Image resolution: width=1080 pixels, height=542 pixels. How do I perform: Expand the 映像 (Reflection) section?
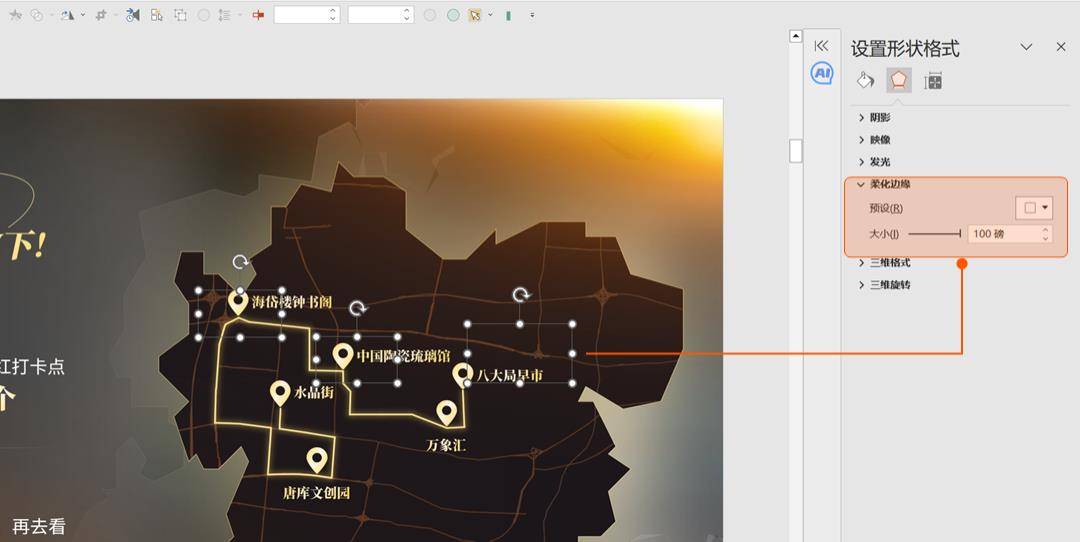tap(880, 140)
